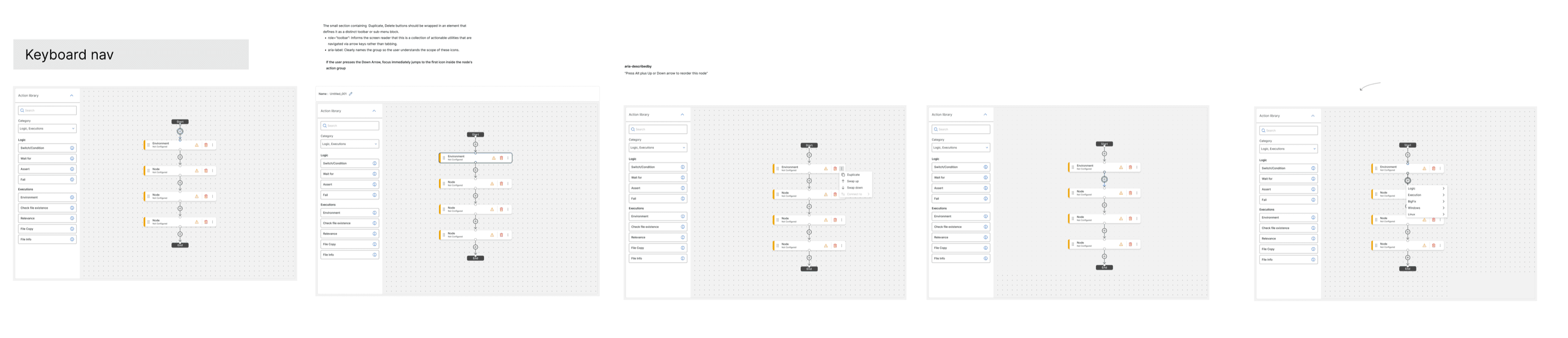1568x338 pixels.
Task: Open Environment node kebab menu in Logic popup frame
Action: [1440, 168]
